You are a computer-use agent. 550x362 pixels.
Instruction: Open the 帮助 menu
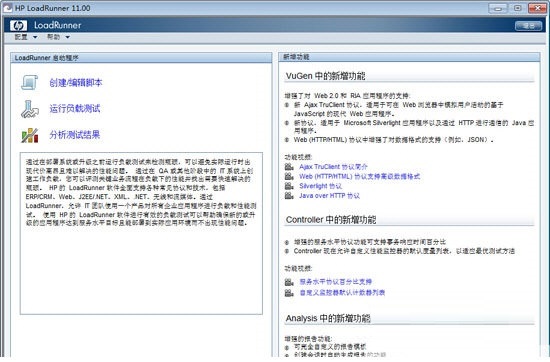[x=53, y=37]
